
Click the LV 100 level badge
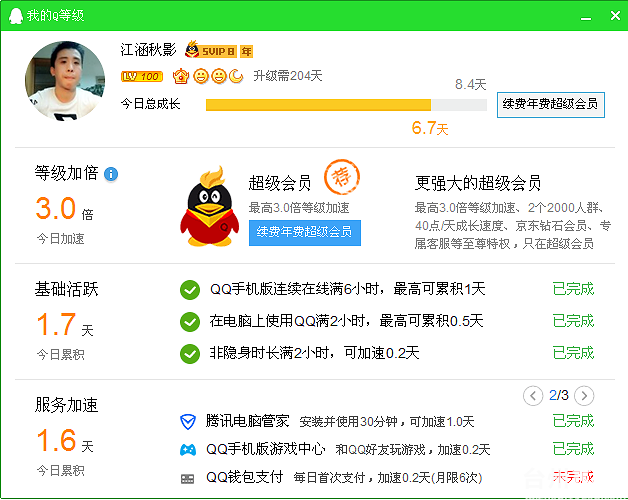[142, 76]
